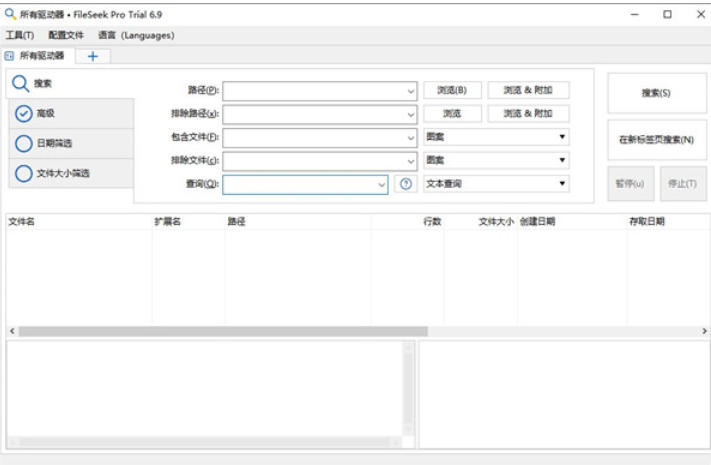Click 在新标签页搜索(N) button
711x465 pixels.
[657, 140]
